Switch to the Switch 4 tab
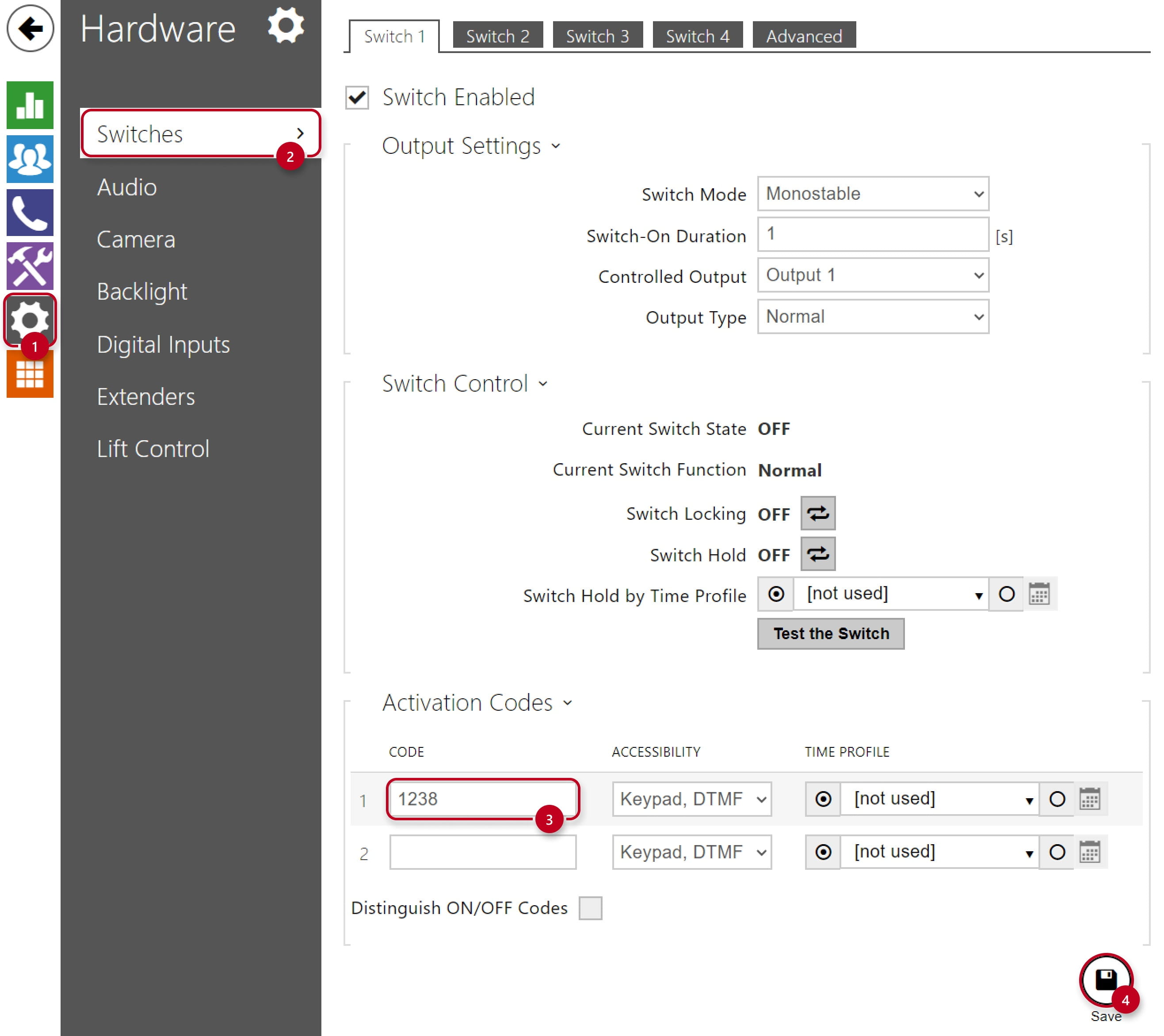 point(698,35)
